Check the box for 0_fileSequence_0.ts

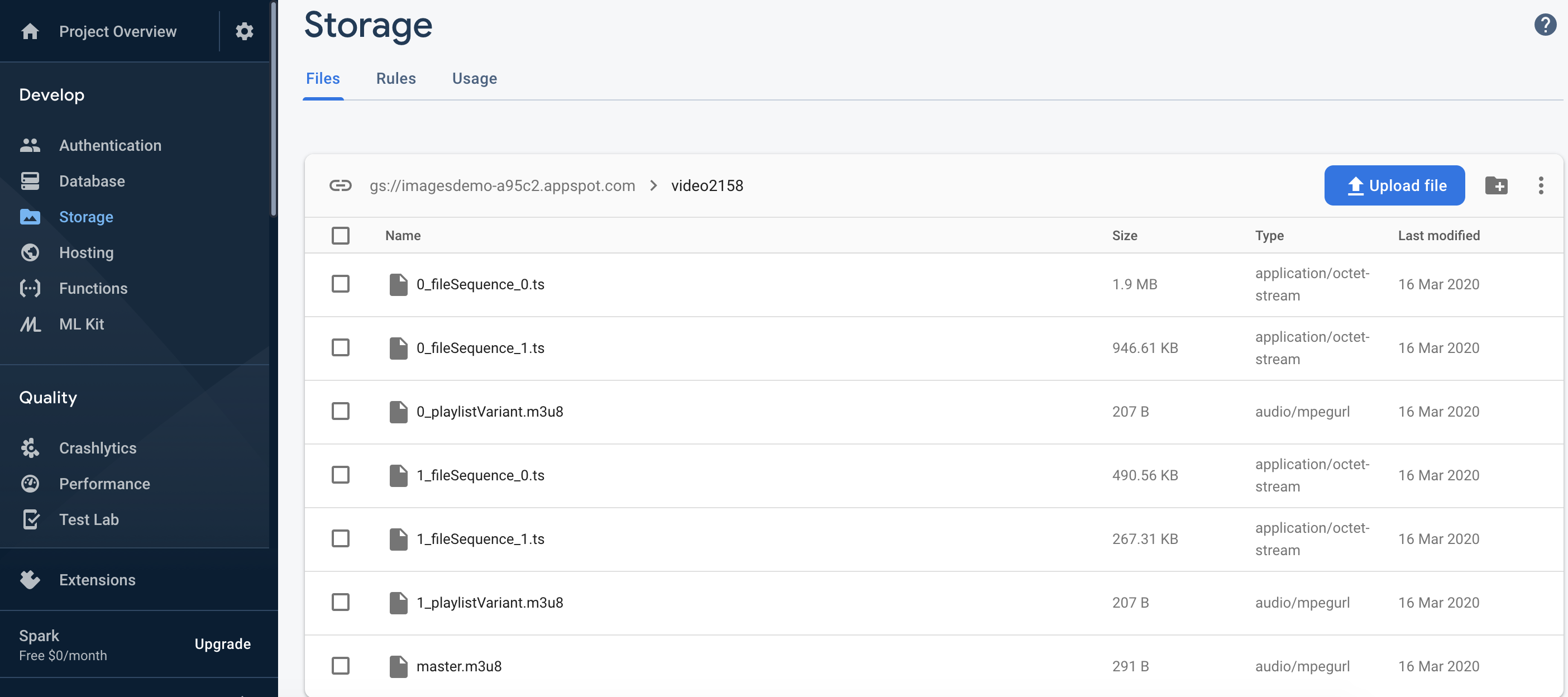click(x=340, y=284)
